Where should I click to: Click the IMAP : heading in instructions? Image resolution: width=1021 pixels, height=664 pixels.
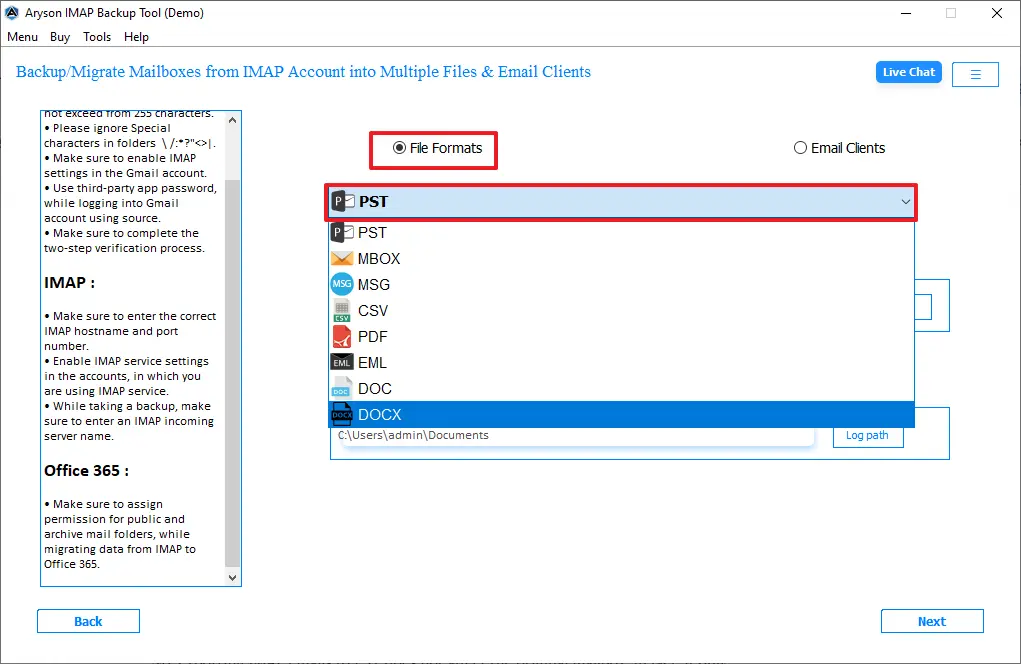69,283
